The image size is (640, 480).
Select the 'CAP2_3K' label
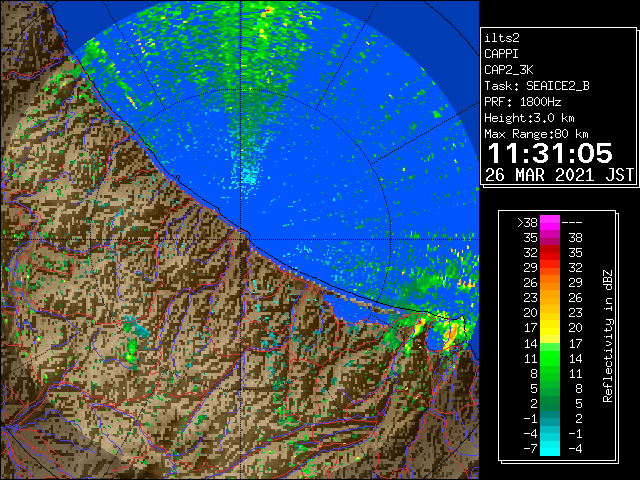509,70
